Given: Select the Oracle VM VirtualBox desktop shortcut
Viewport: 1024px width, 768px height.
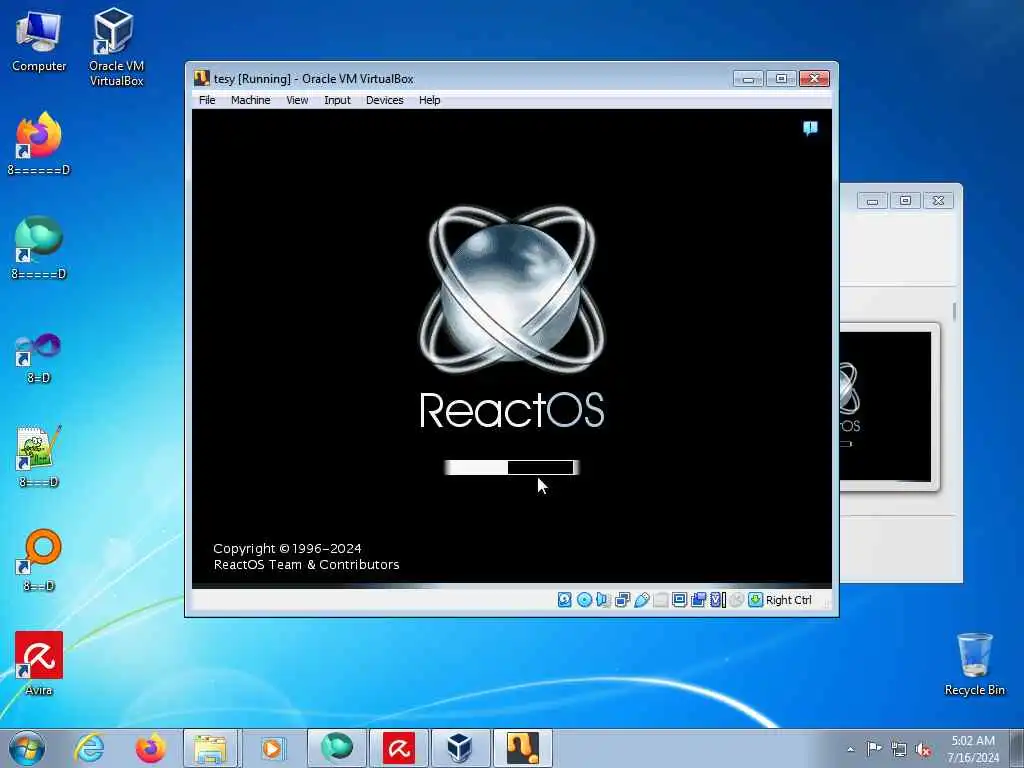Looking at the screenshot, I should pos(116,47).
